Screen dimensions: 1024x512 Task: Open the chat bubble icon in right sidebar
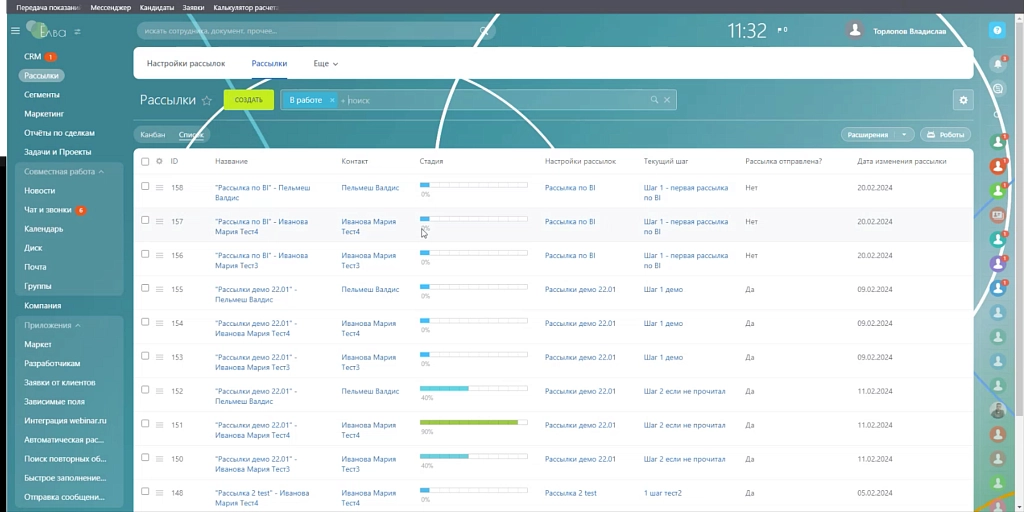tap(997, 88)
